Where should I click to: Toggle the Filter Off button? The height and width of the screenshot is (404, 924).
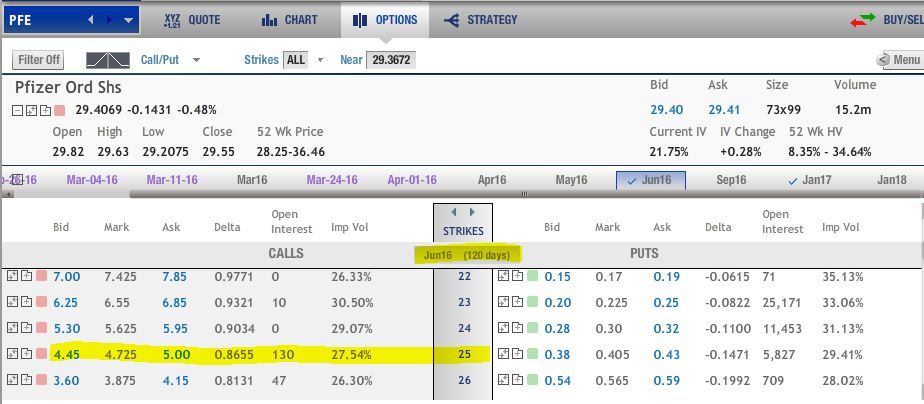coord(40,60)
